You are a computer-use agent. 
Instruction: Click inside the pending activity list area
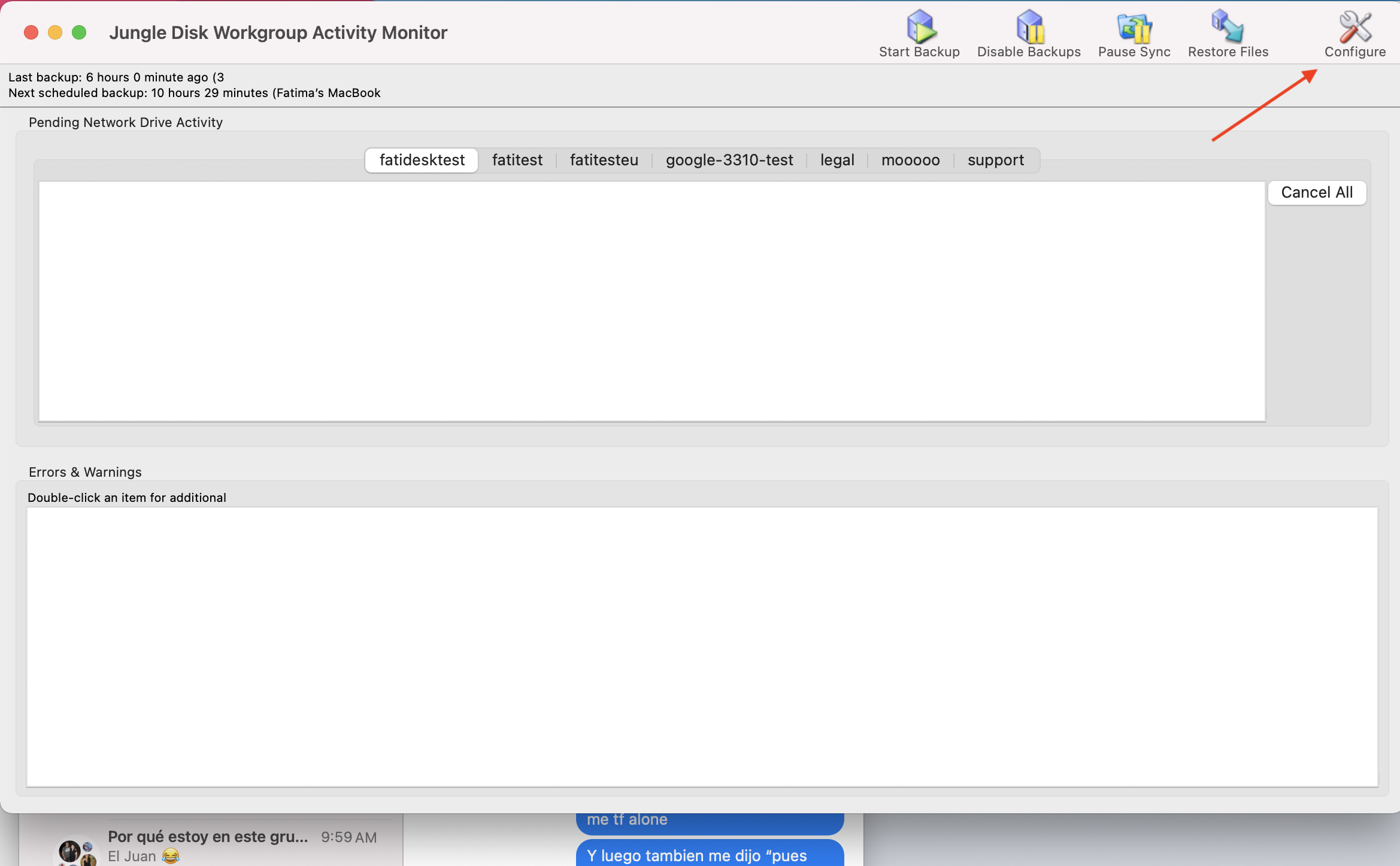[x=653, y=299]
